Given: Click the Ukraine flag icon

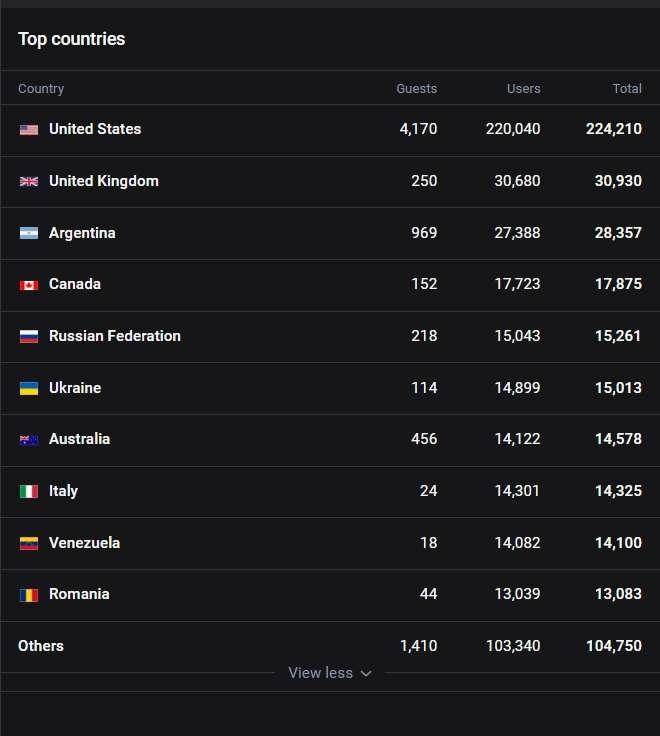Looking at the screenshot, I should coord(29,388).
